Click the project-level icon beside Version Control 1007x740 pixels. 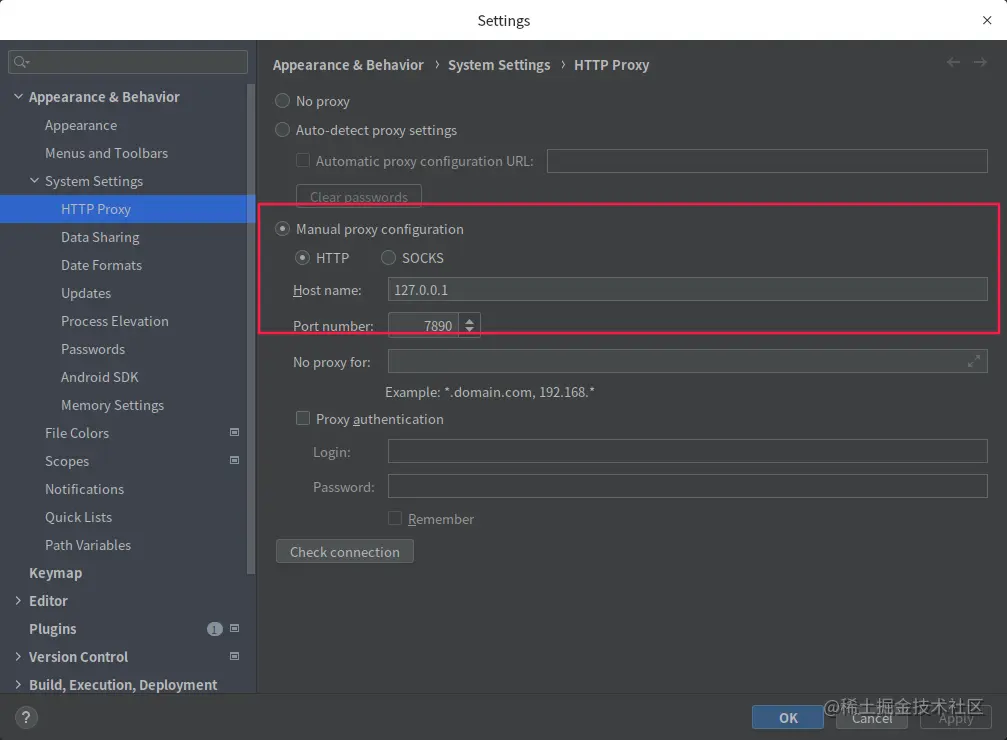234,656
